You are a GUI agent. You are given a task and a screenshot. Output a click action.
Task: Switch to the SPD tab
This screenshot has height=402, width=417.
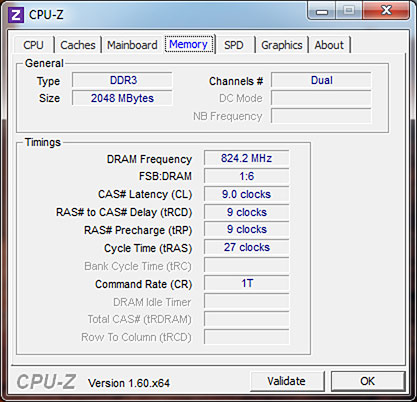pos(234,45)
